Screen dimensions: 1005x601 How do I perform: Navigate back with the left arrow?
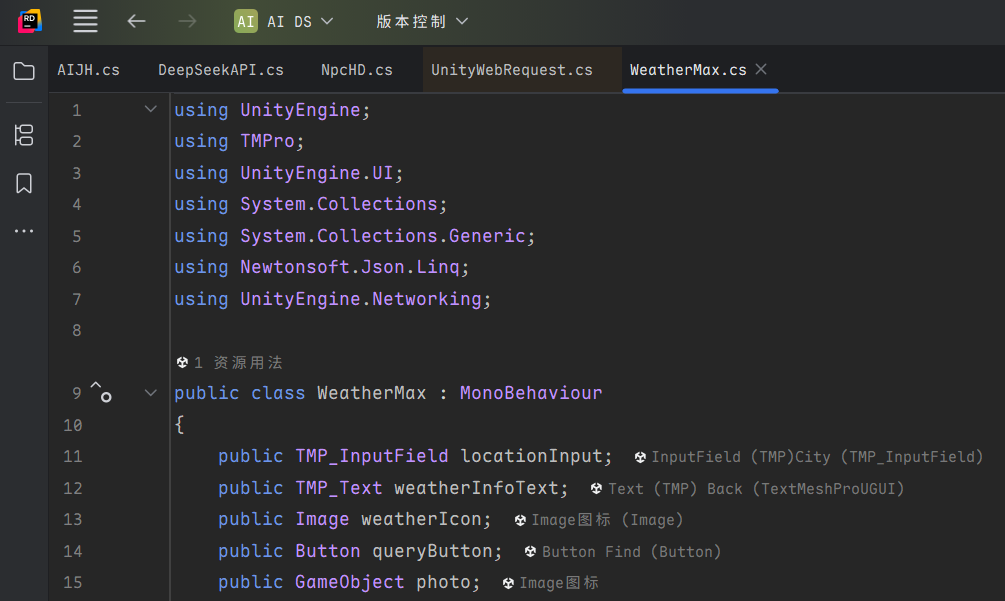point(137,21)
